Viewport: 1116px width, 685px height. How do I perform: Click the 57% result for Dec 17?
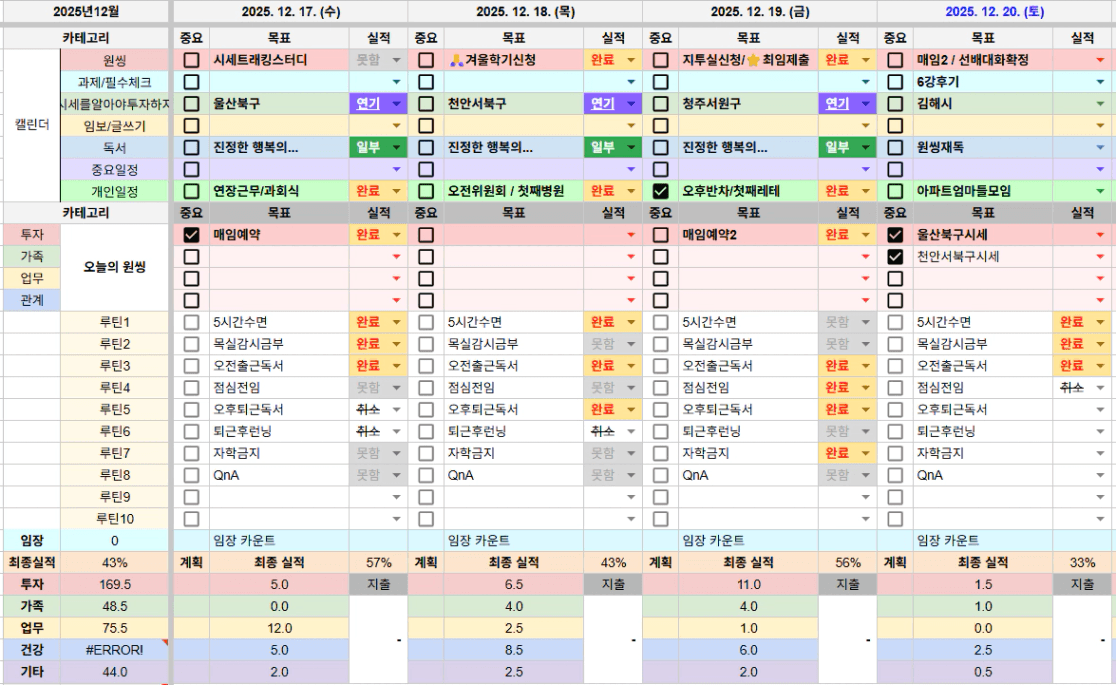coord(379,563)
